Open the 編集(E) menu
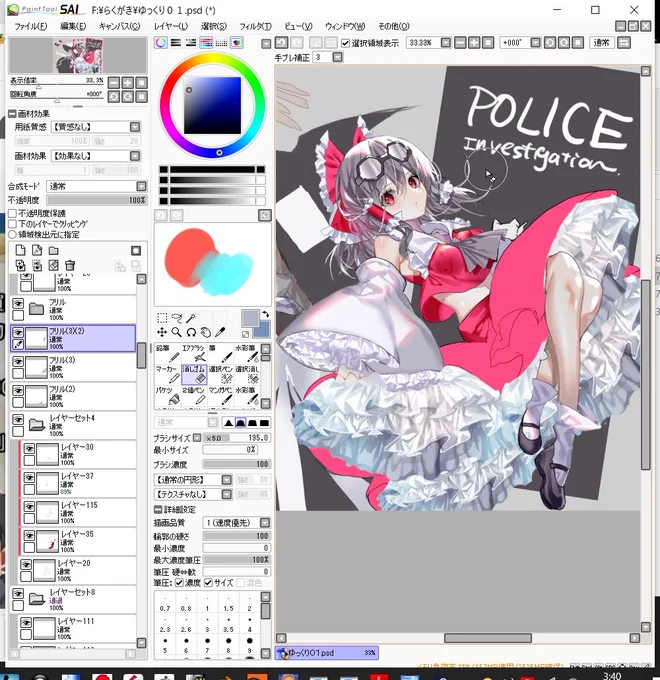Viewport: 660px width, 680px height. 73,26
